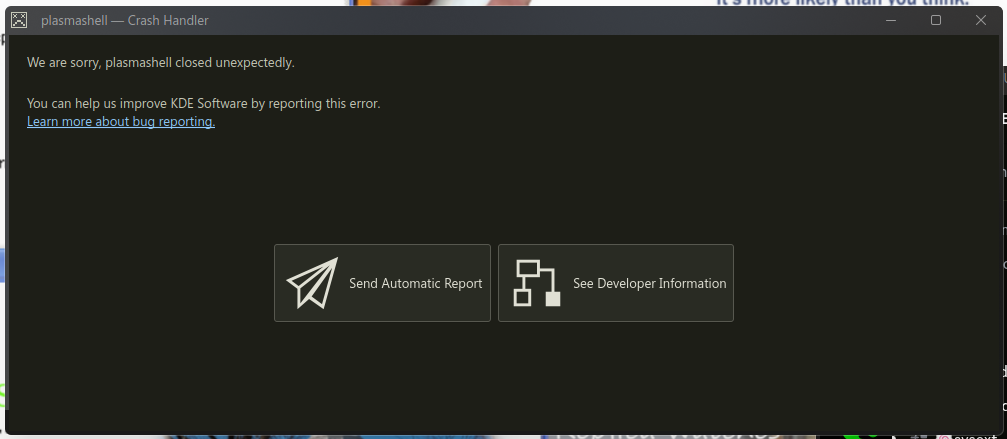Maximize the Crash Handler window
This screenshot has width=1007, height=439.
936,21
